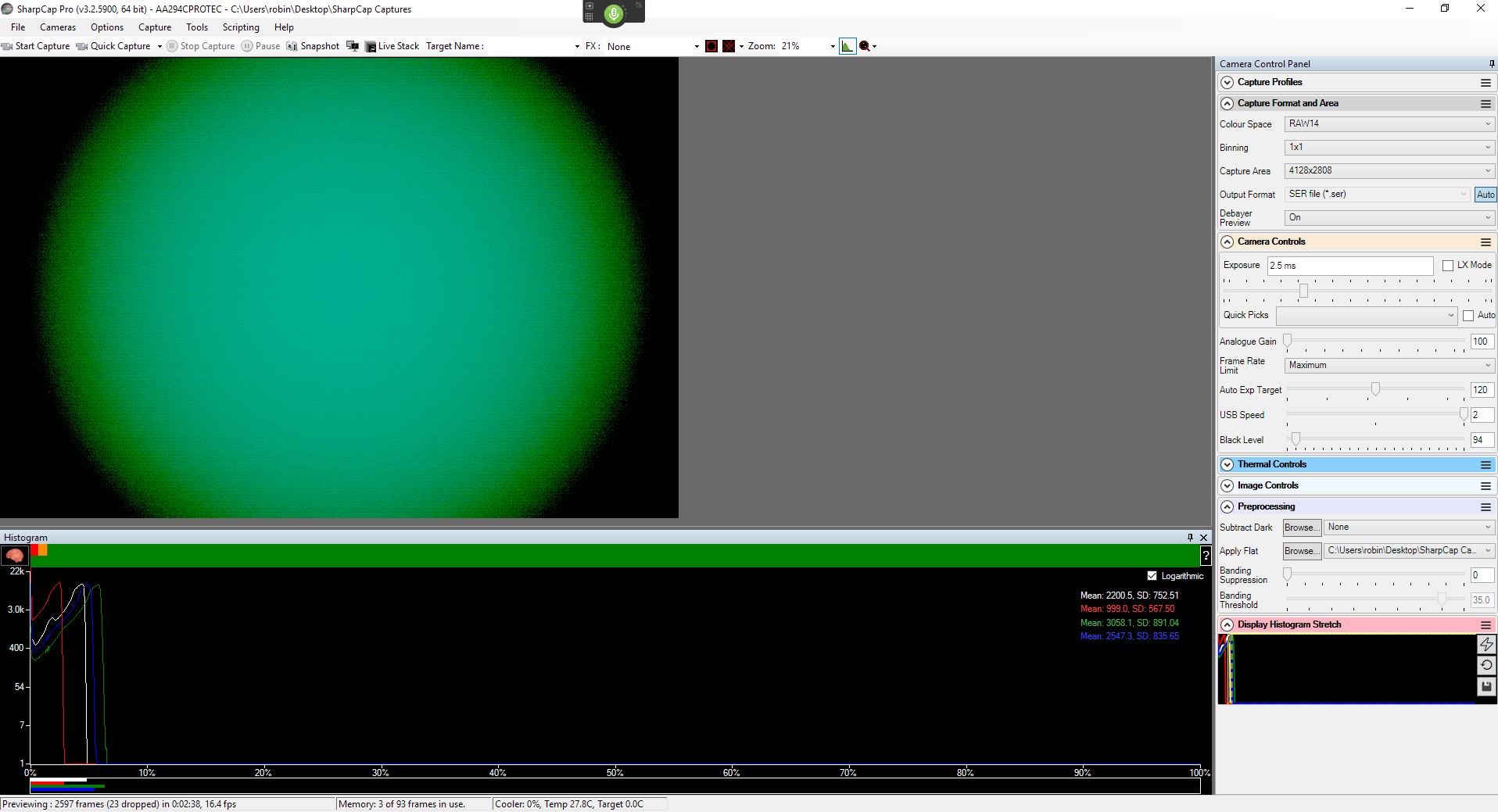Click the auto stretch lightning icon
The image size is (1498, 812).
[1486, 644]
